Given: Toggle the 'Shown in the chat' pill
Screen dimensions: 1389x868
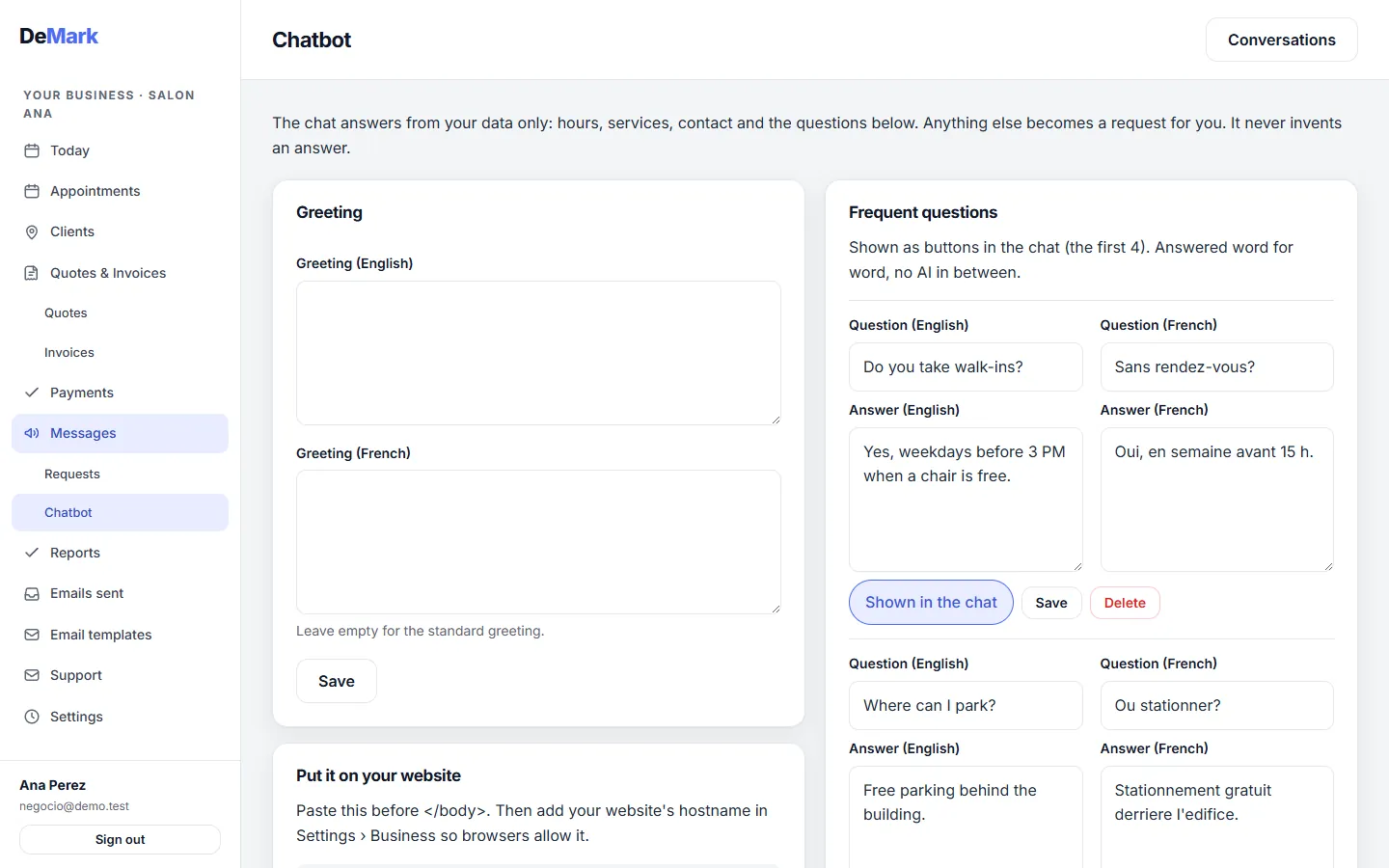Looking at the screenshot, I should (931, 602).
